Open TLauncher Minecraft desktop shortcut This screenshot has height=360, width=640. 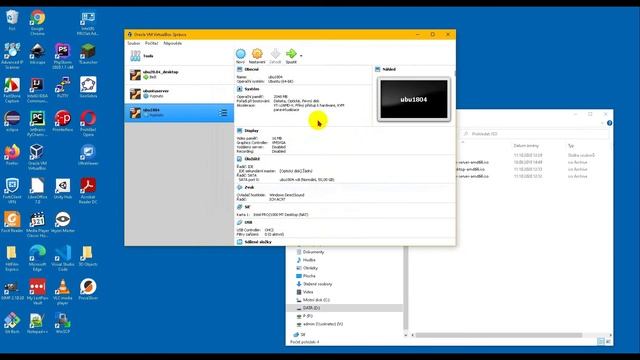pyautogui.click(x=88, y=54)
